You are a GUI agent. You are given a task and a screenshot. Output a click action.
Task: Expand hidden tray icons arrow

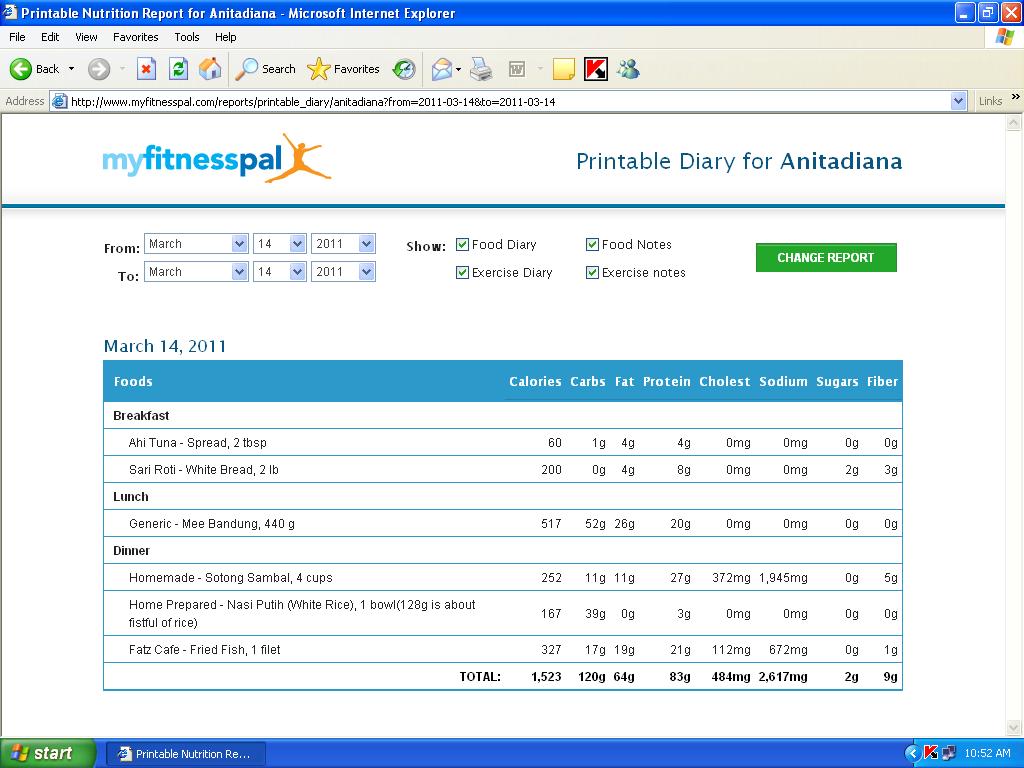tap(912, 753)
